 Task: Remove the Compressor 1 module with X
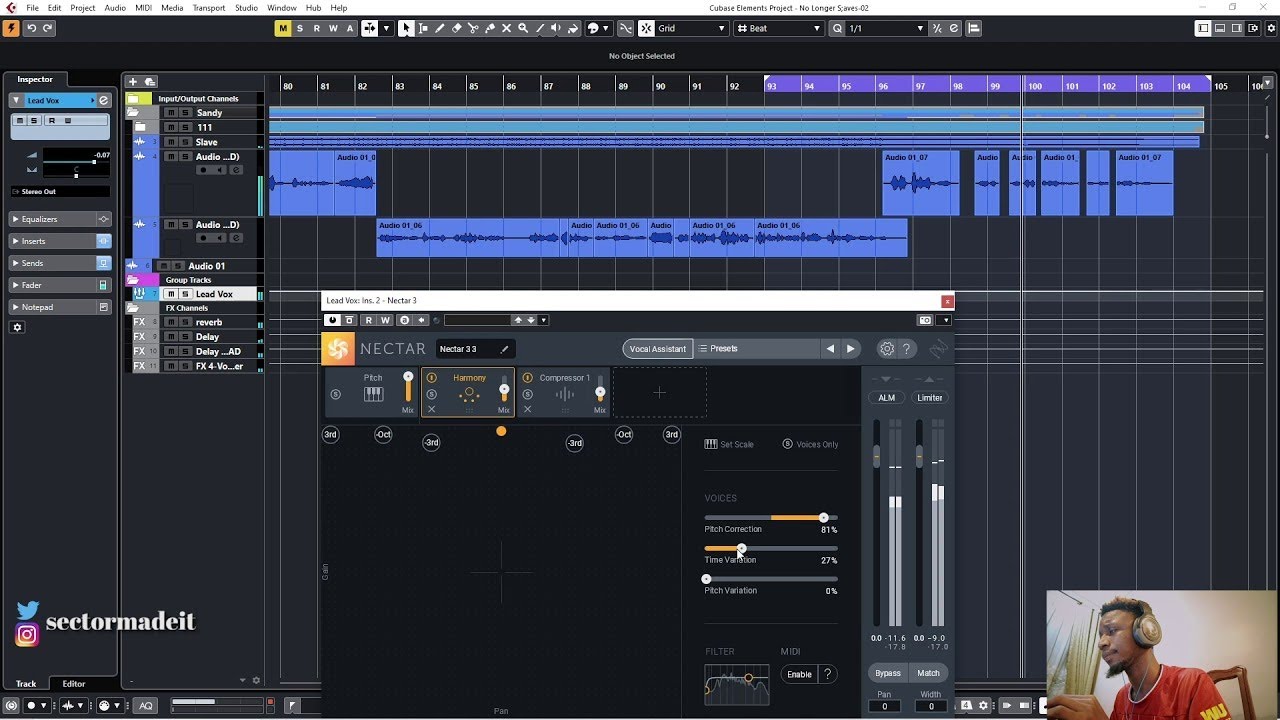528,409
